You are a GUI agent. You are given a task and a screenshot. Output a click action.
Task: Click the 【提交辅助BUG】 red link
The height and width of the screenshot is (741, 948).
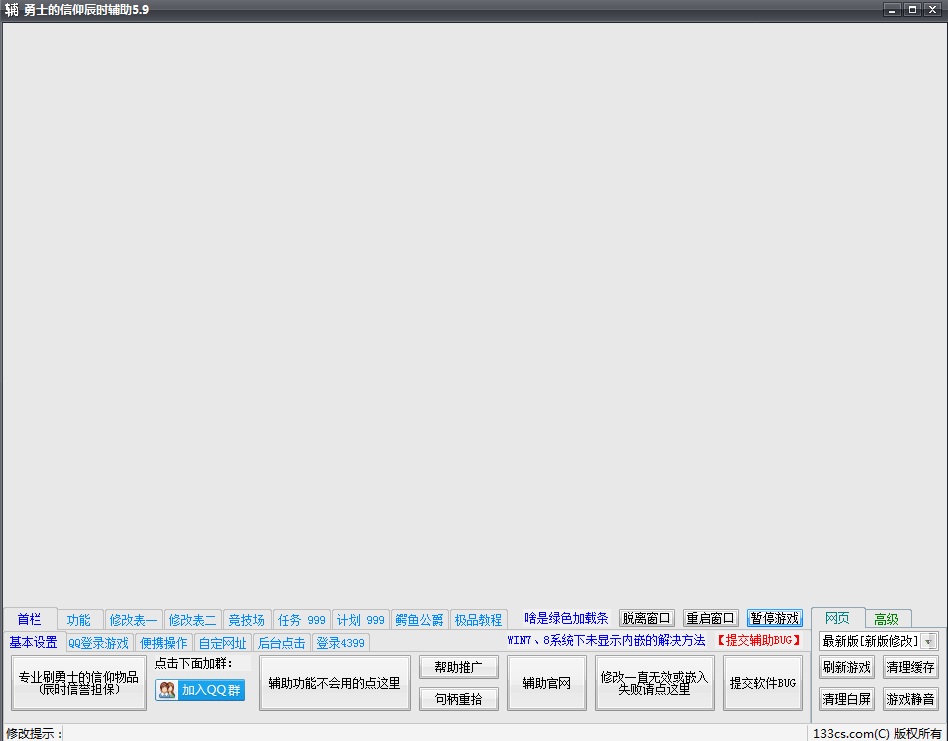[x=759, y=640]
